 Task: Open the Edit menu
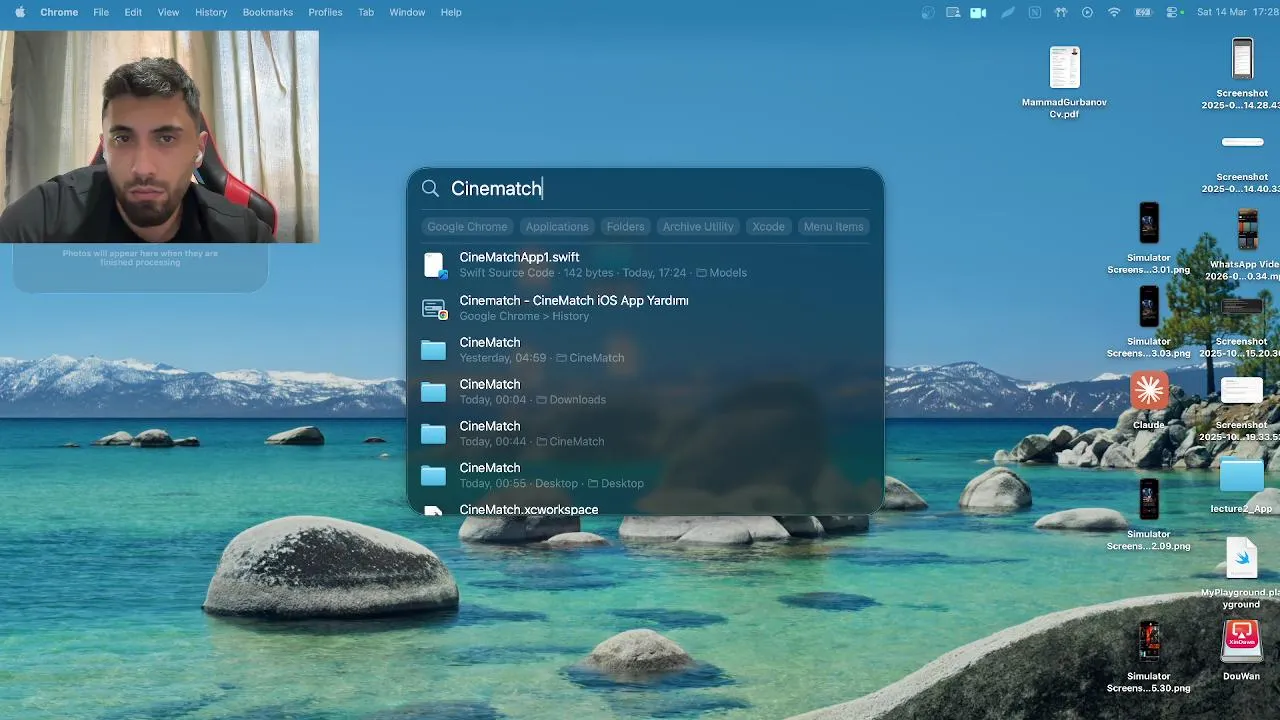pos(133,12)
